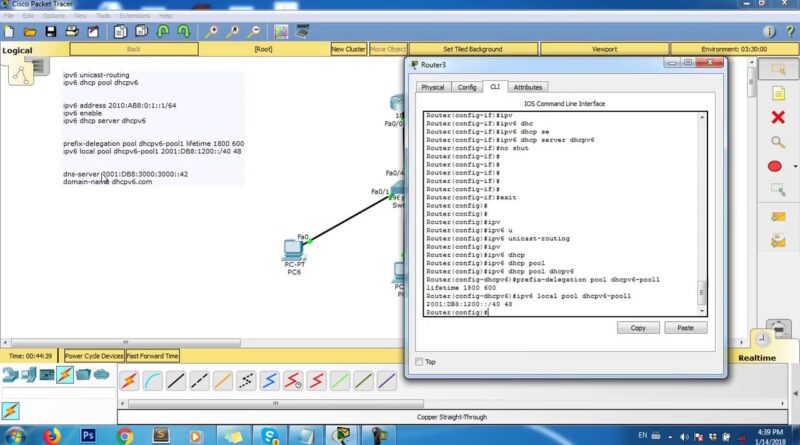Screen dimensions: 800x445
Task: Open the Activity Wizard icon
Action: point(93,32)
